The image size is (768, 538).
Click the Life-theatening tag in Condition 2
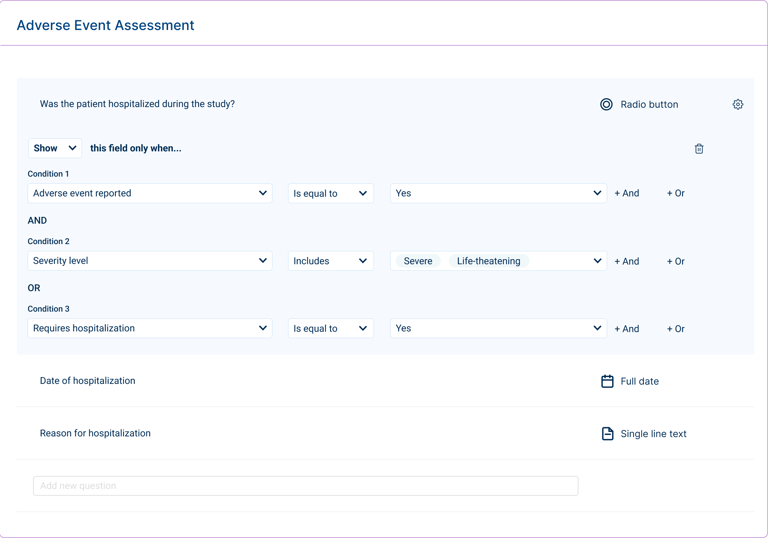point(488,261)
